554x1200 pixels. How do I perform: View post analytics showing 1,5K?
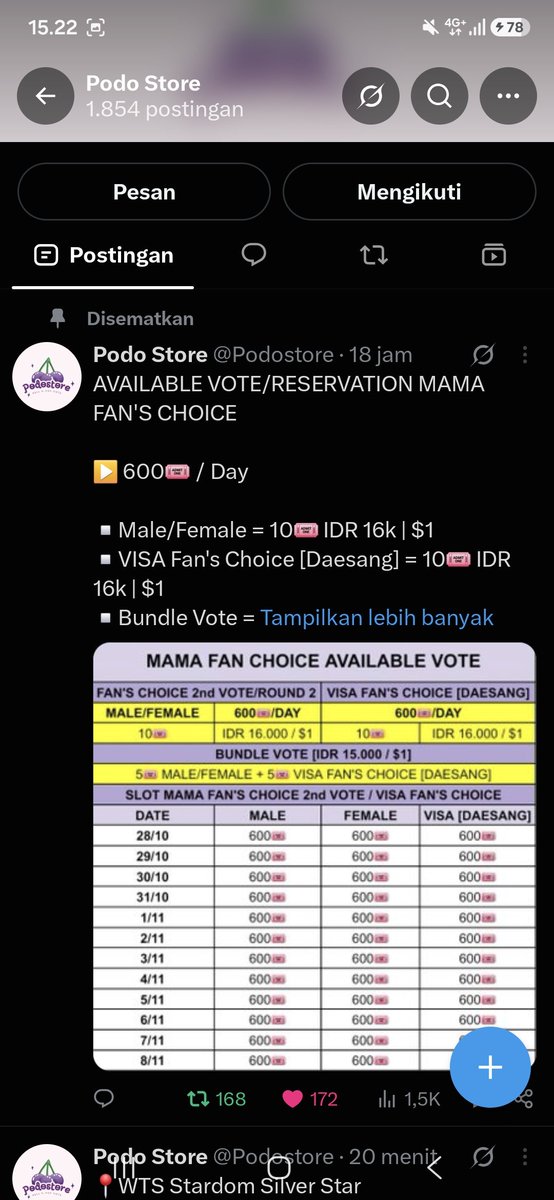[x=409, y=1099]
